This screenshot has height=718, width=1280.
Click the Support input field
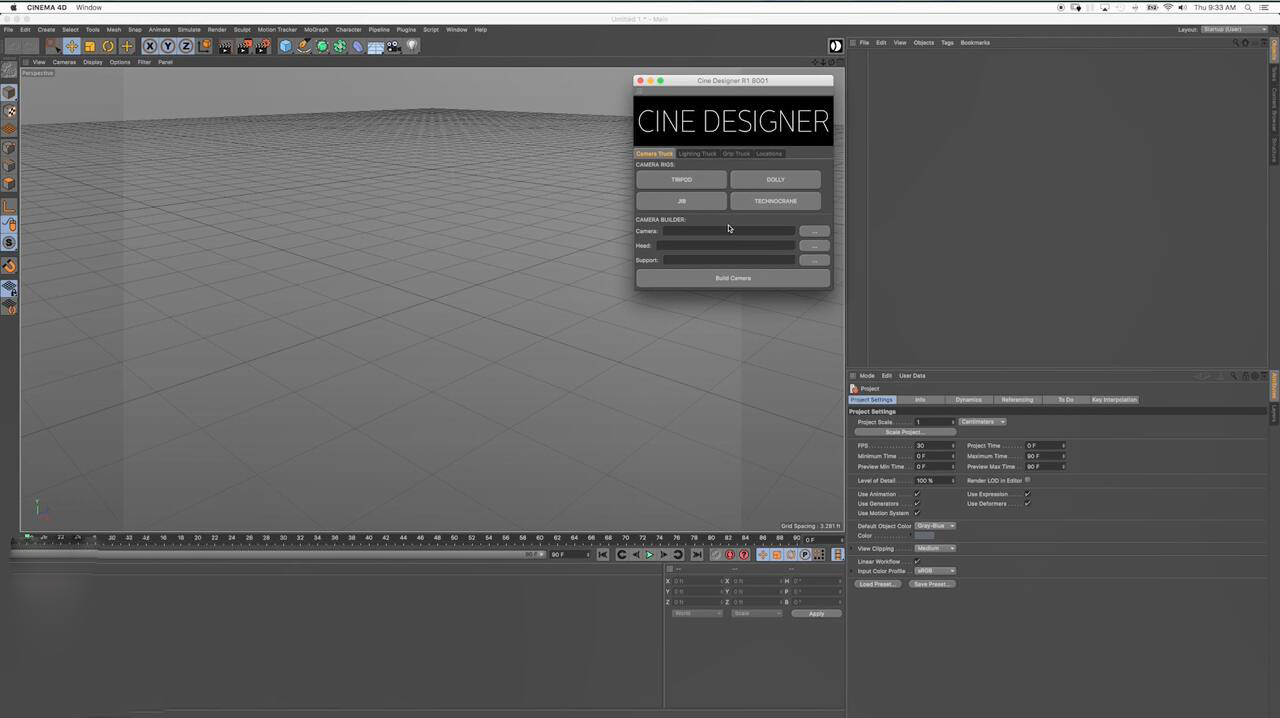coord(729,260)
